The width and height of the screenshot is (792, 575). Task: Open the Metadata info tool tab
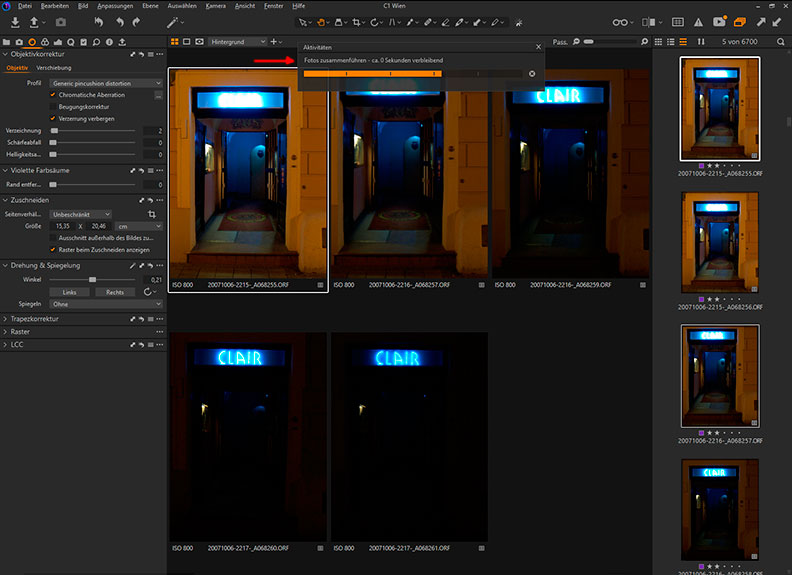[109, 42]
